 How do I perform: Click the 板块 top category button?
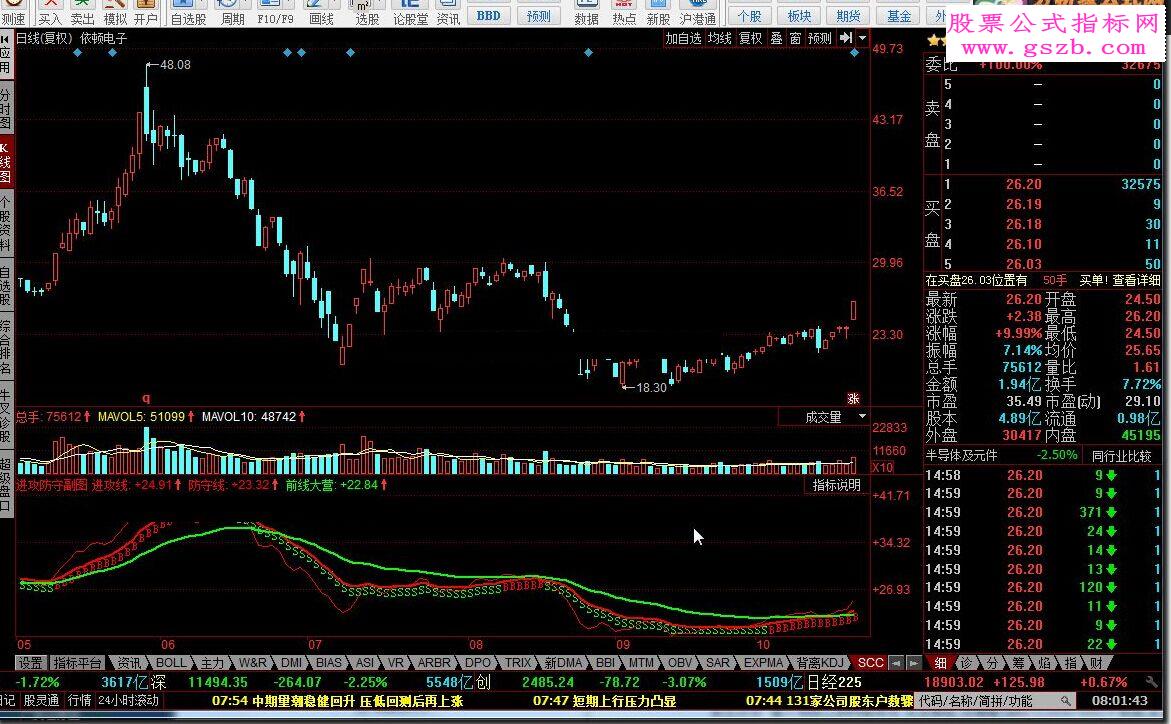[x=799, y=16]
